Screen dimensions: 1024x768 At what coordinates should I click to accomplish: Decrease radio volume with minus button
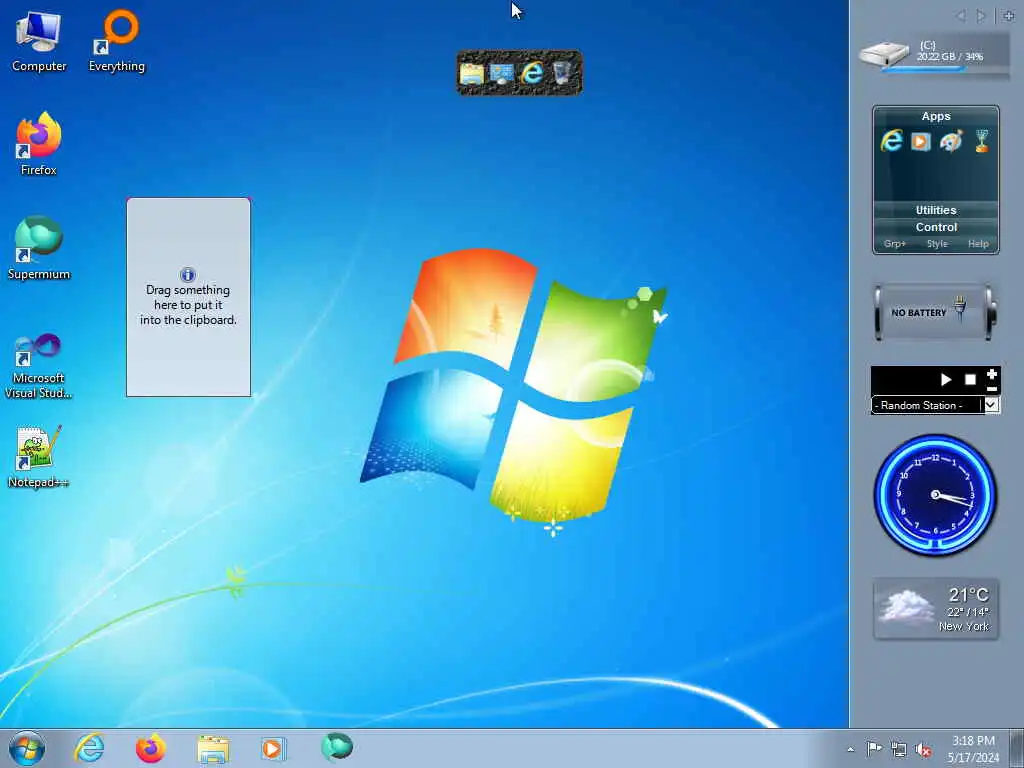[992, 389]
